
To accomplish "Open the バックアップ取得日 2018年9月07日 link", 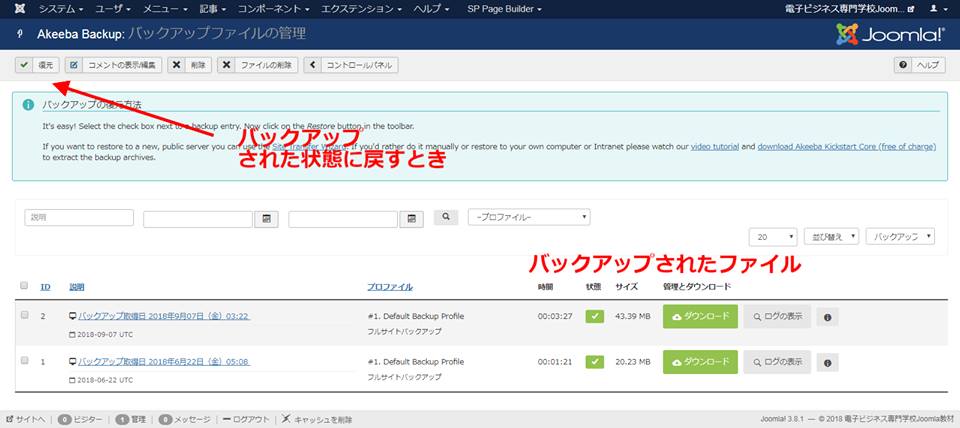I will (163, 316).
